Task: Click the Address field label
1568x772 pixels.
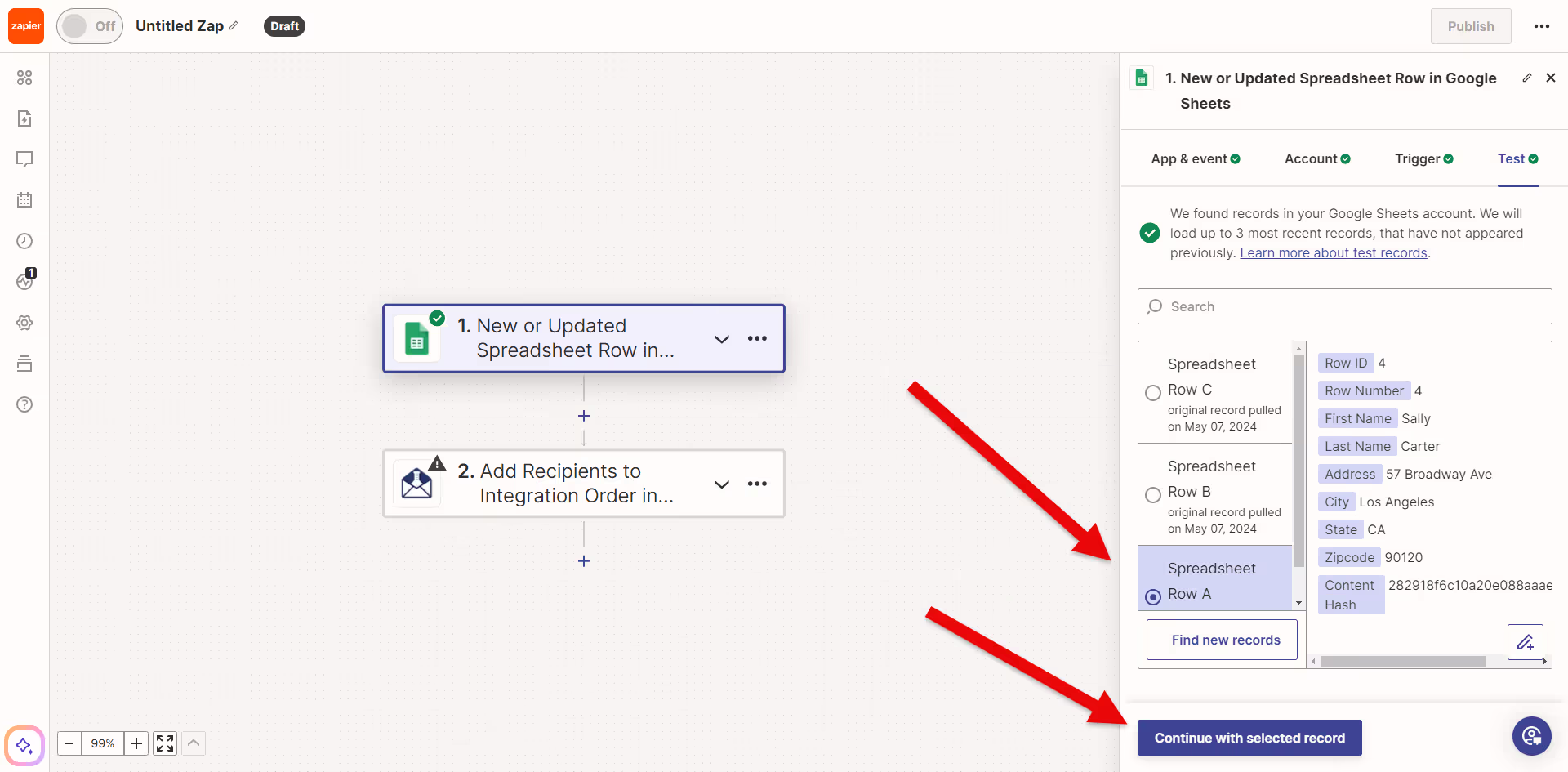Action: click(1350, 474)
